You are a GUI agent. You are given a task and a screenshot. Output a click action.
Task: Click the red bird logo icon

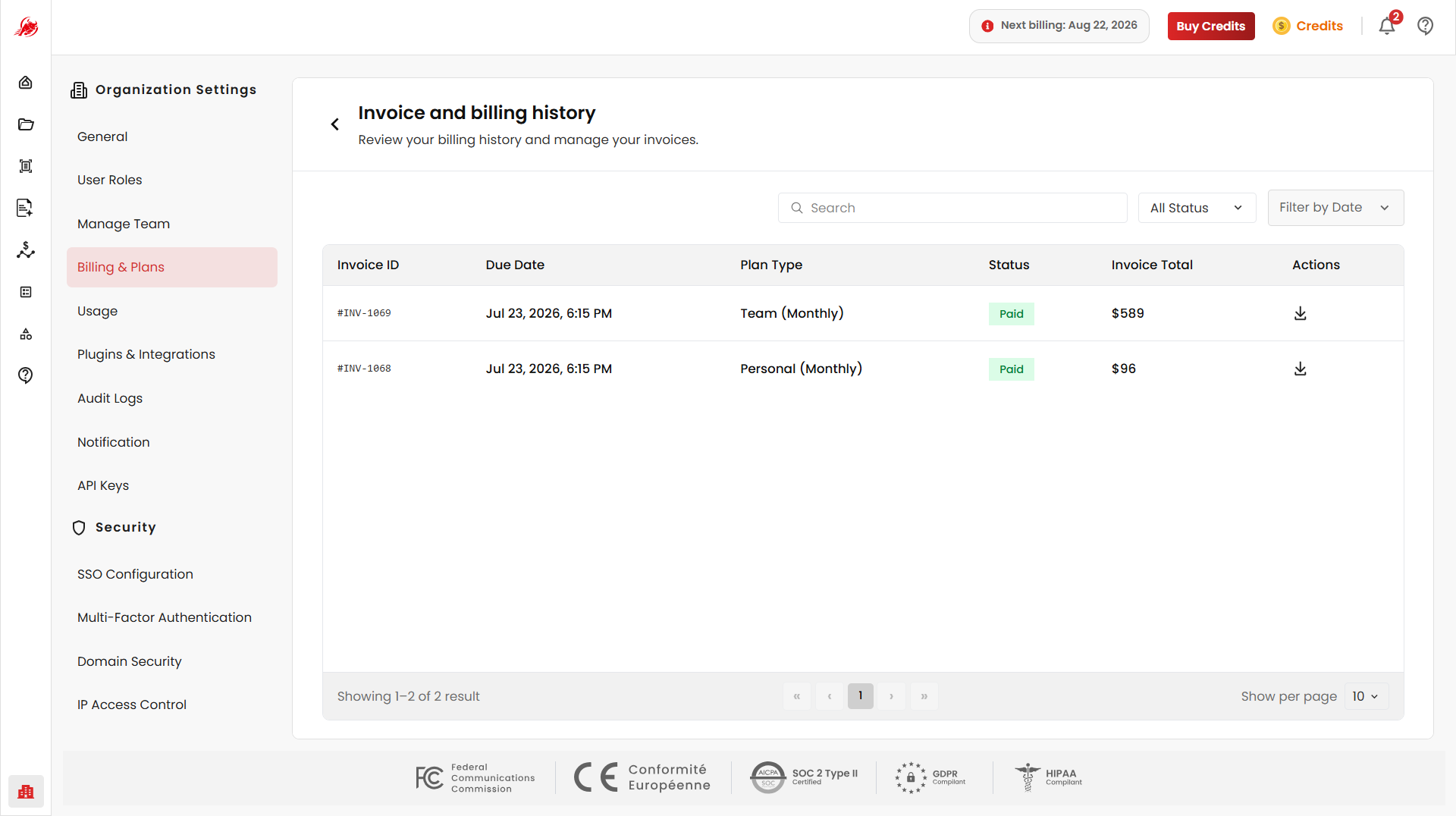pos(26,27)
